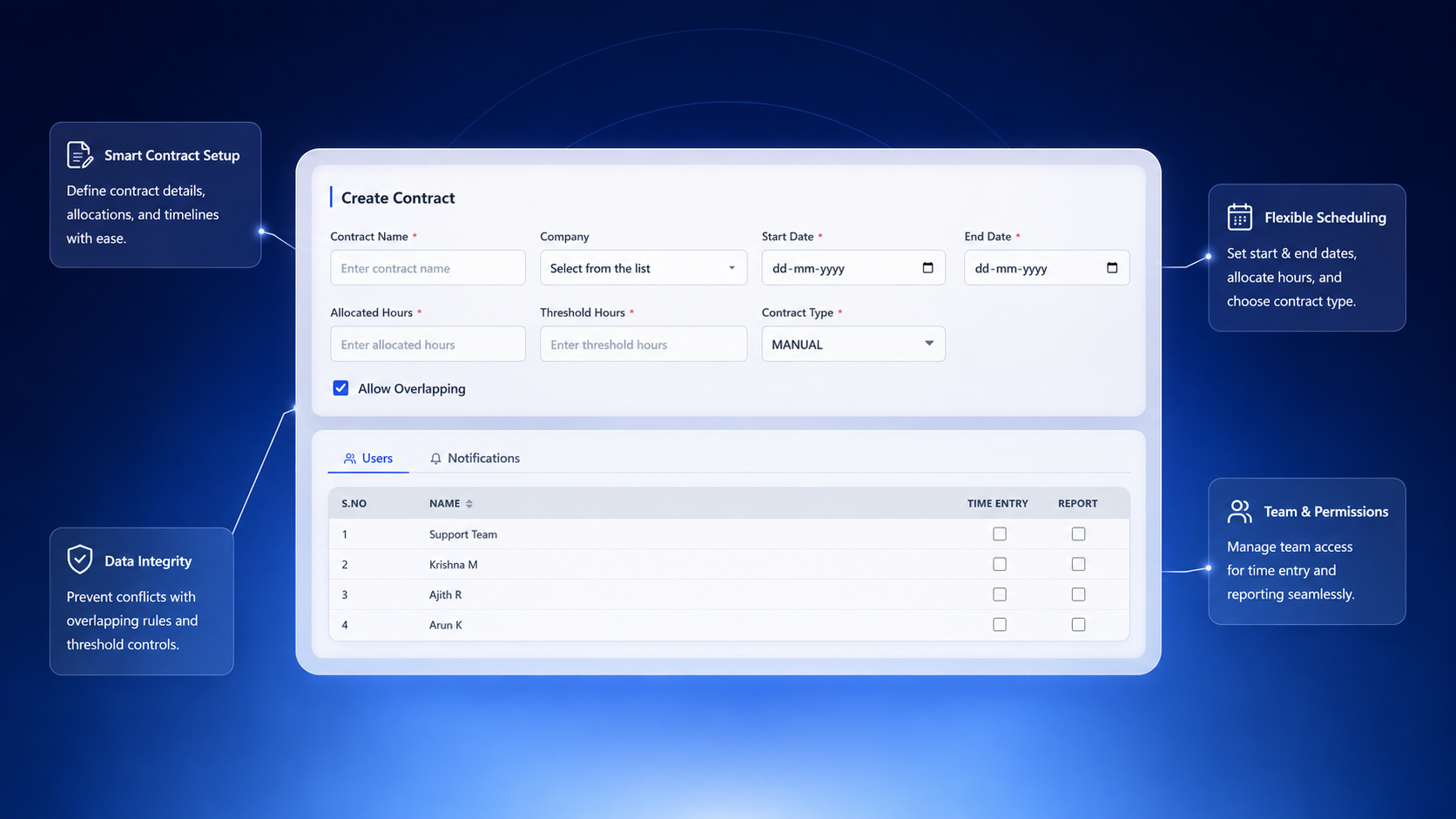Image resolution: width=1456 pixels, height=819 pixels.
Task: Click the Company field label
Action: click(564, 237)
